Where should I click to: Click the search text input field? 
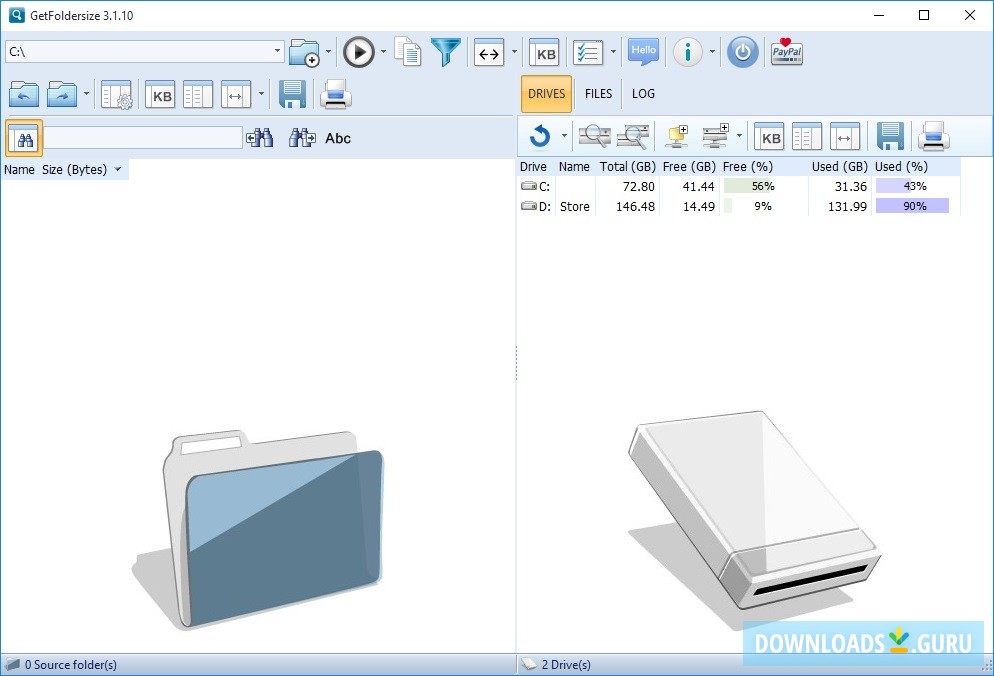tap(143, 138)
